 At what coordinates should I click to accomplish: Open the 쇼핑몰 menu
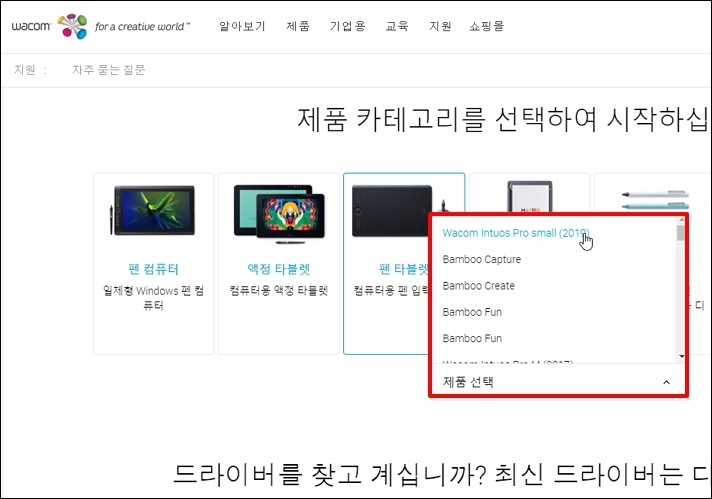(x=487, y=26)
